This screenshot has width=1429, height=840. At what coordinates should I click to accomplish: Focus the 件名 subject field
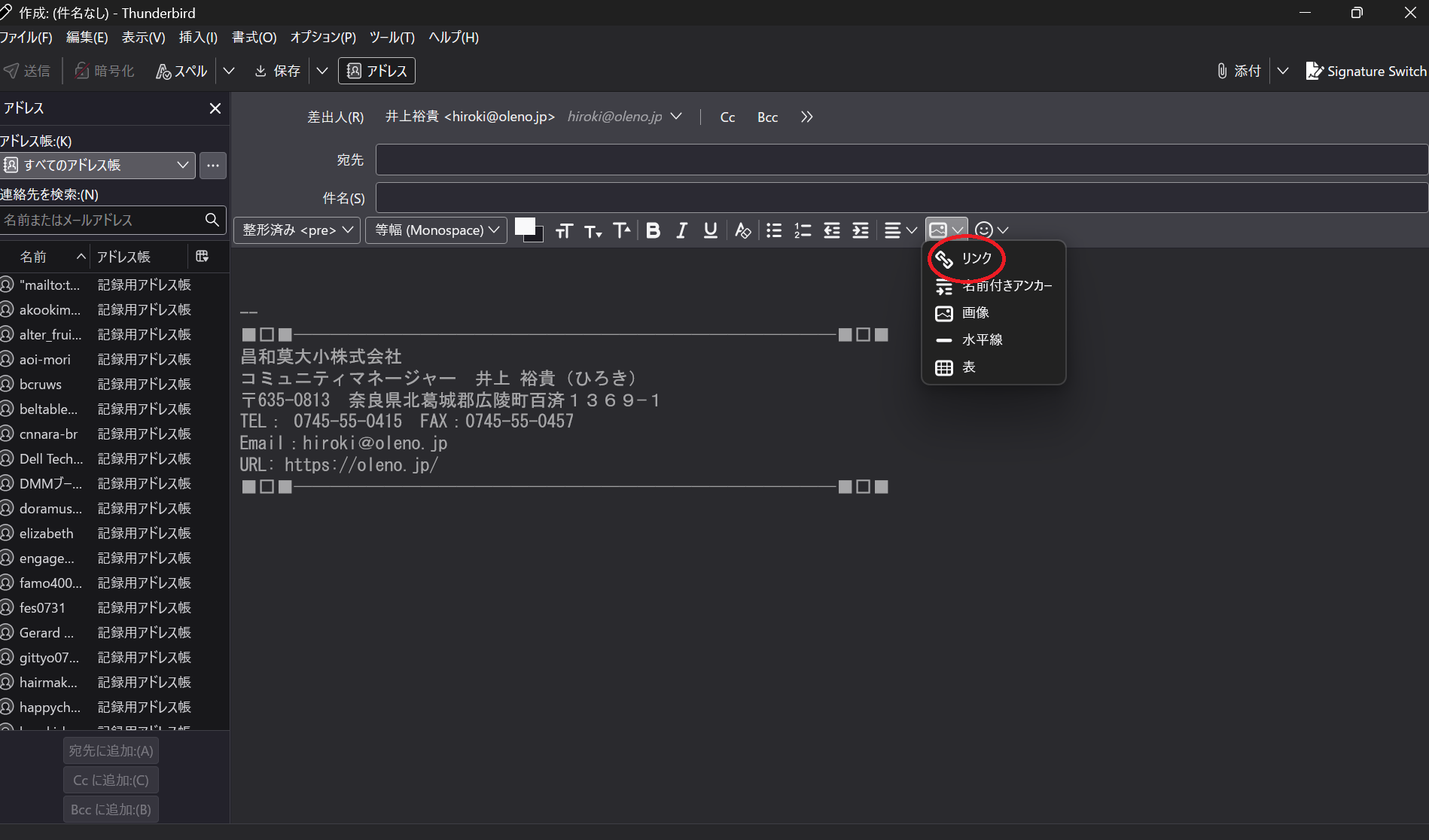pyautogui.click(x=902, y=198)
